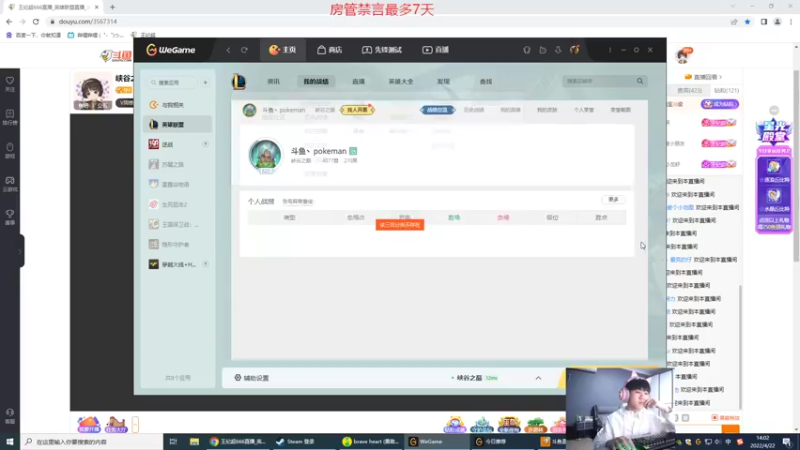Go back with WeGame back arrow
Screen dimensions: 800x450
tap(229, 50)
